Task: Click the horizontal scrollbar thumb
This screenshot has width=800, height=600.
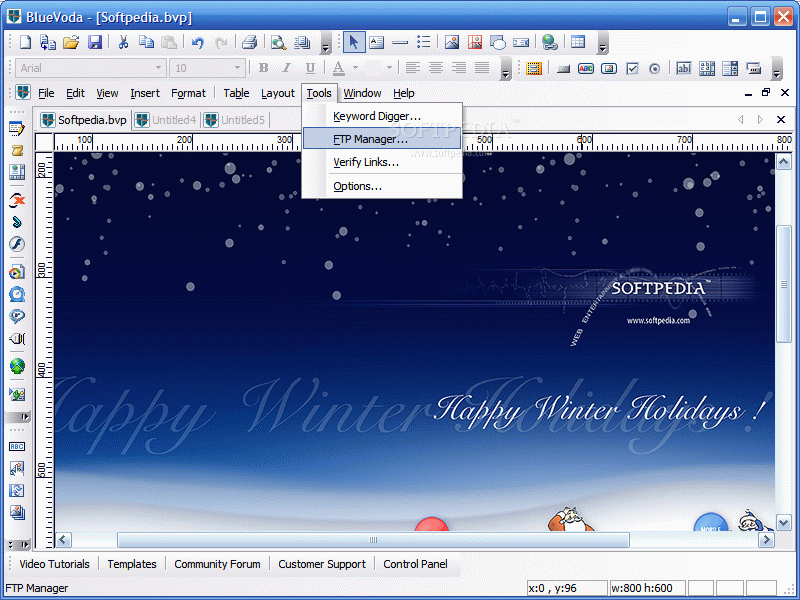Action: (373, 540)
